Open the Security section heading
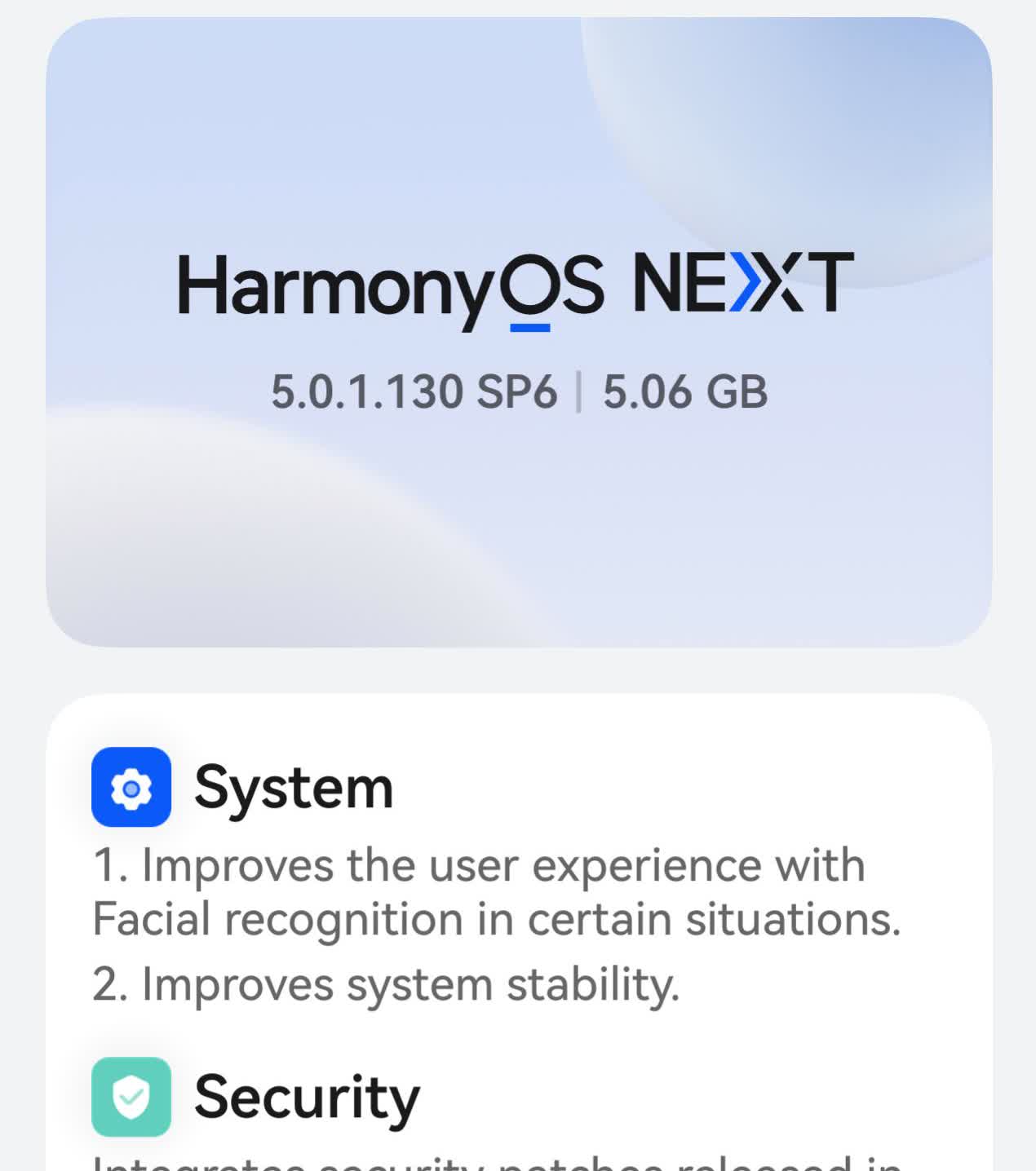The image size is (1036, 1171). (307, 1098)
